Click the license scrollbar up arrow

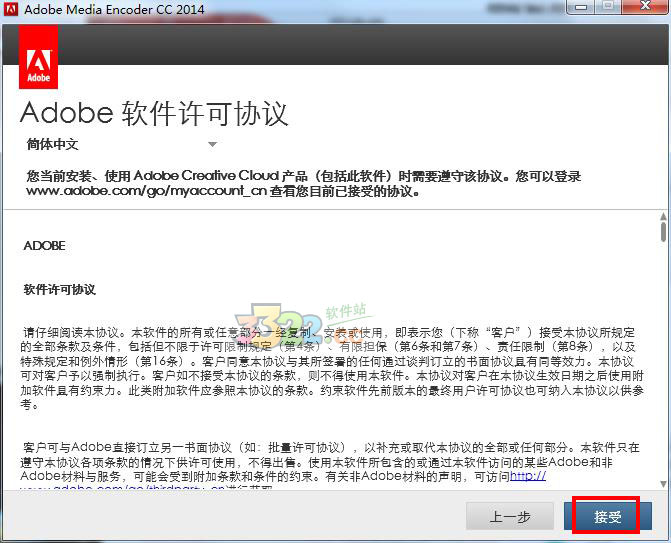tap(663, 216)
